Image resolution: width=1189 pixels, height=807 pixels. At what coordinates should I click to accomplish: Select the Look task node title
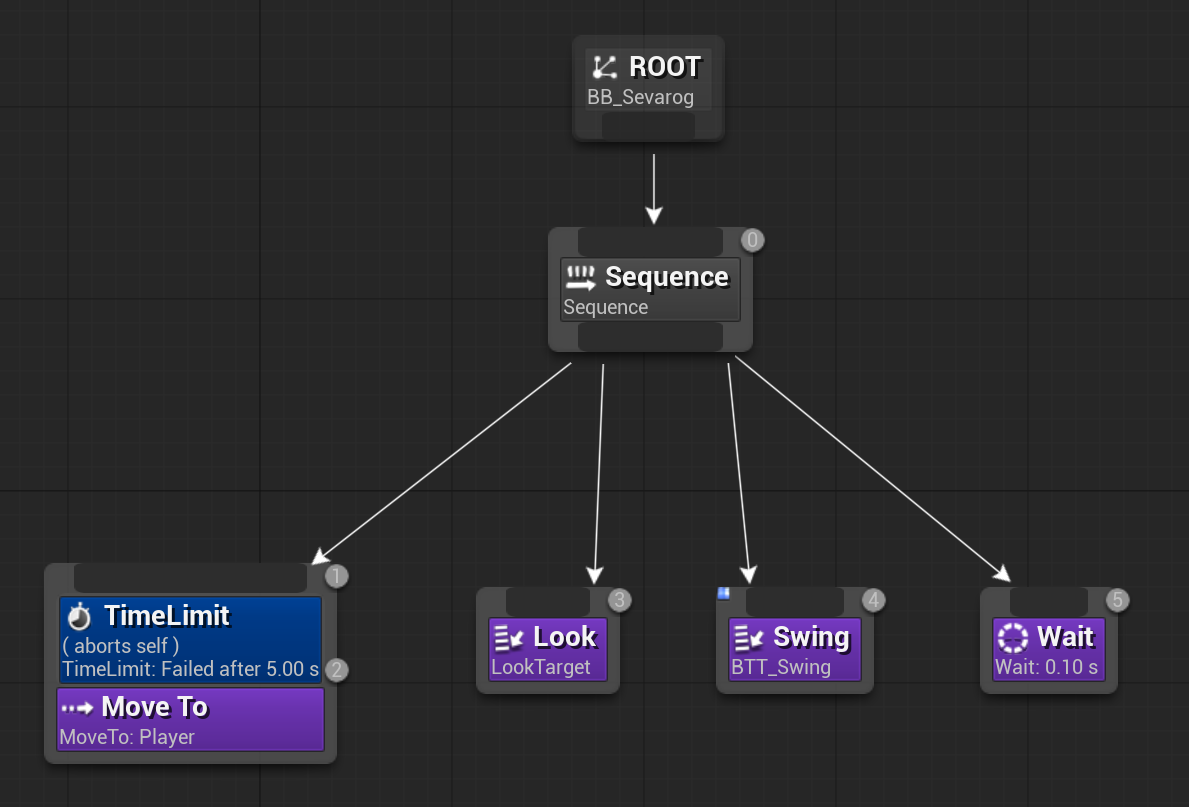pyautogui.click(x=565, y=637)
